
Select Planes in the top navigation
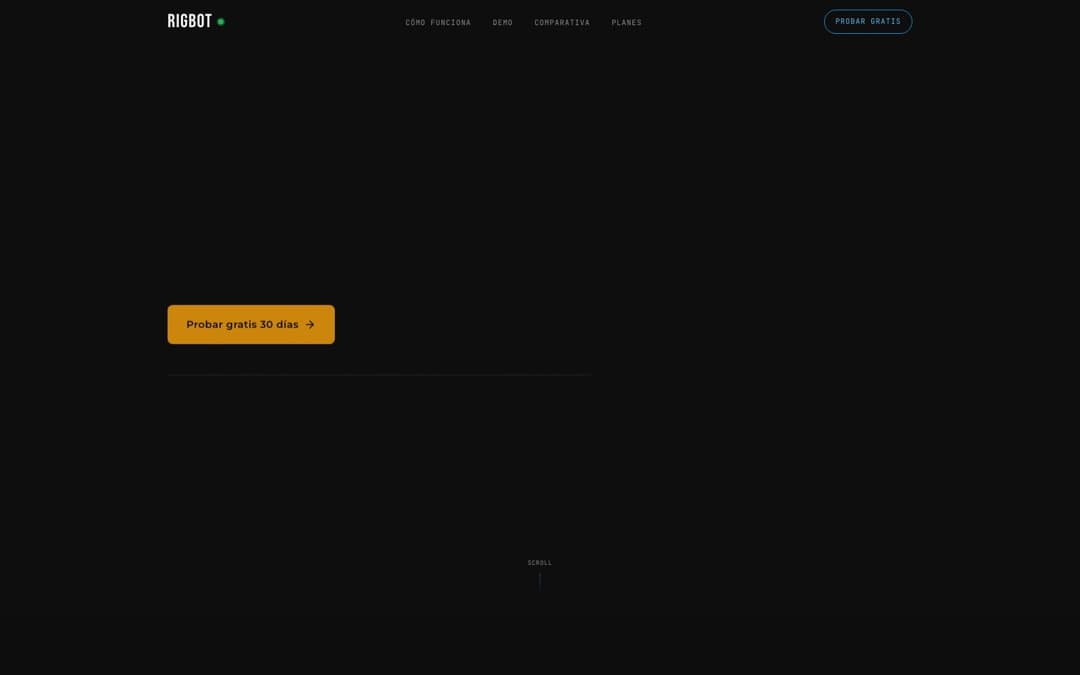pyautogui.click(x=627, y=22)
